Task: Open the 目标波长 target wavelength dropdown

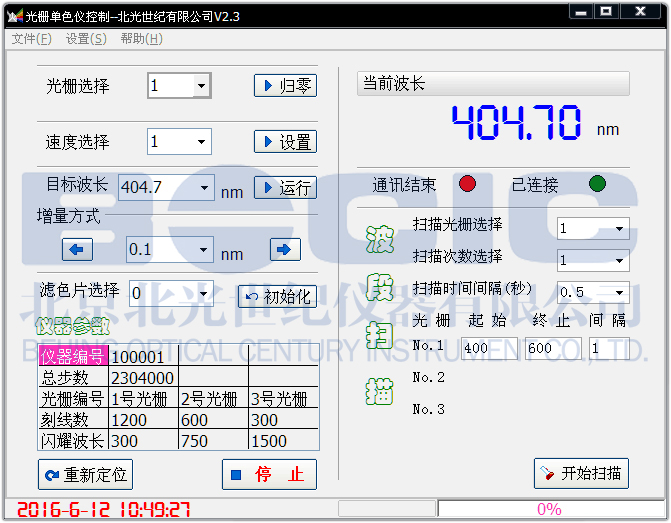Action: 205,187
